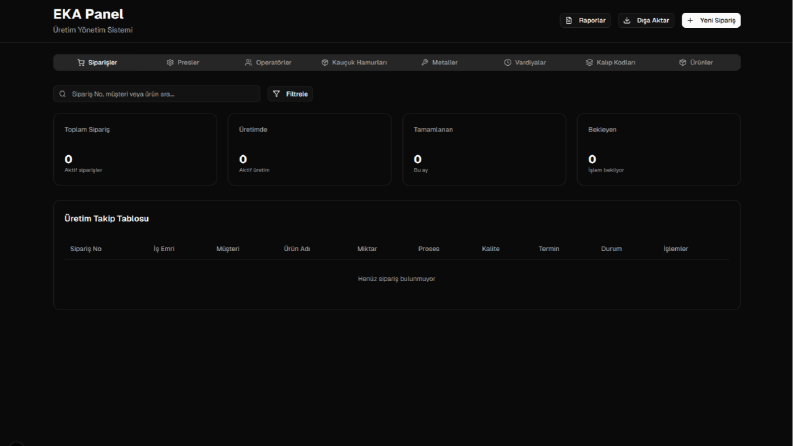This screenshot has height=446, width=793.
Task: Open Raporlar reports
Action: (x=586, y=21)
